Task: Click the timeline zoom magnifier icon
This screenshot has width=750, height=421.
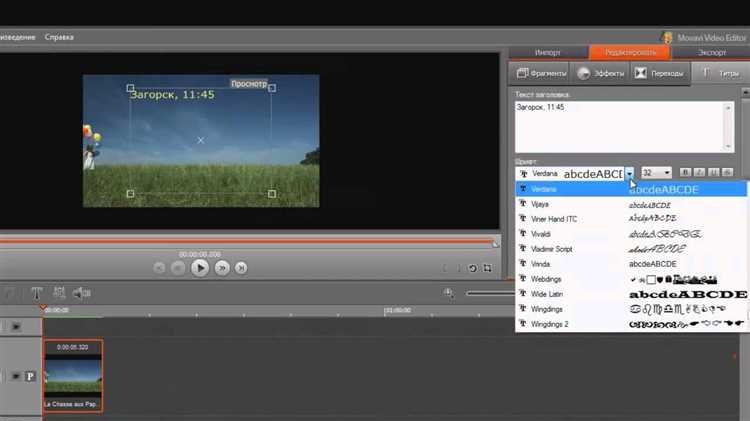Action: click(x=449, y=293)
